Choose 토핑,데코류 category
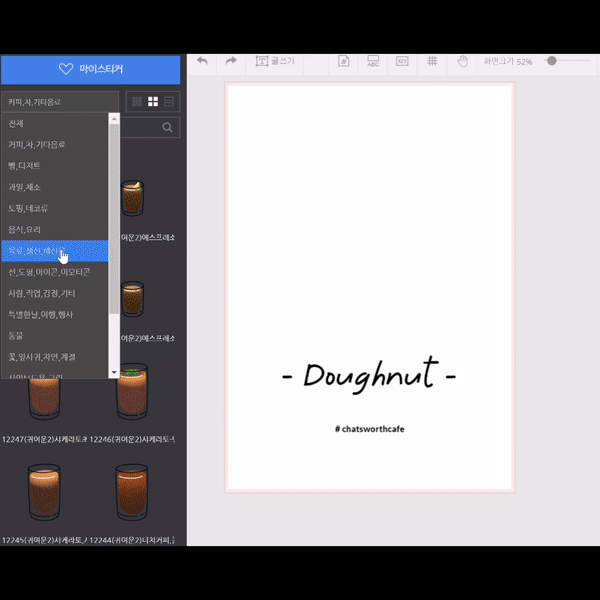The height and width of the screenshot is (600, 600). point(55,208)
